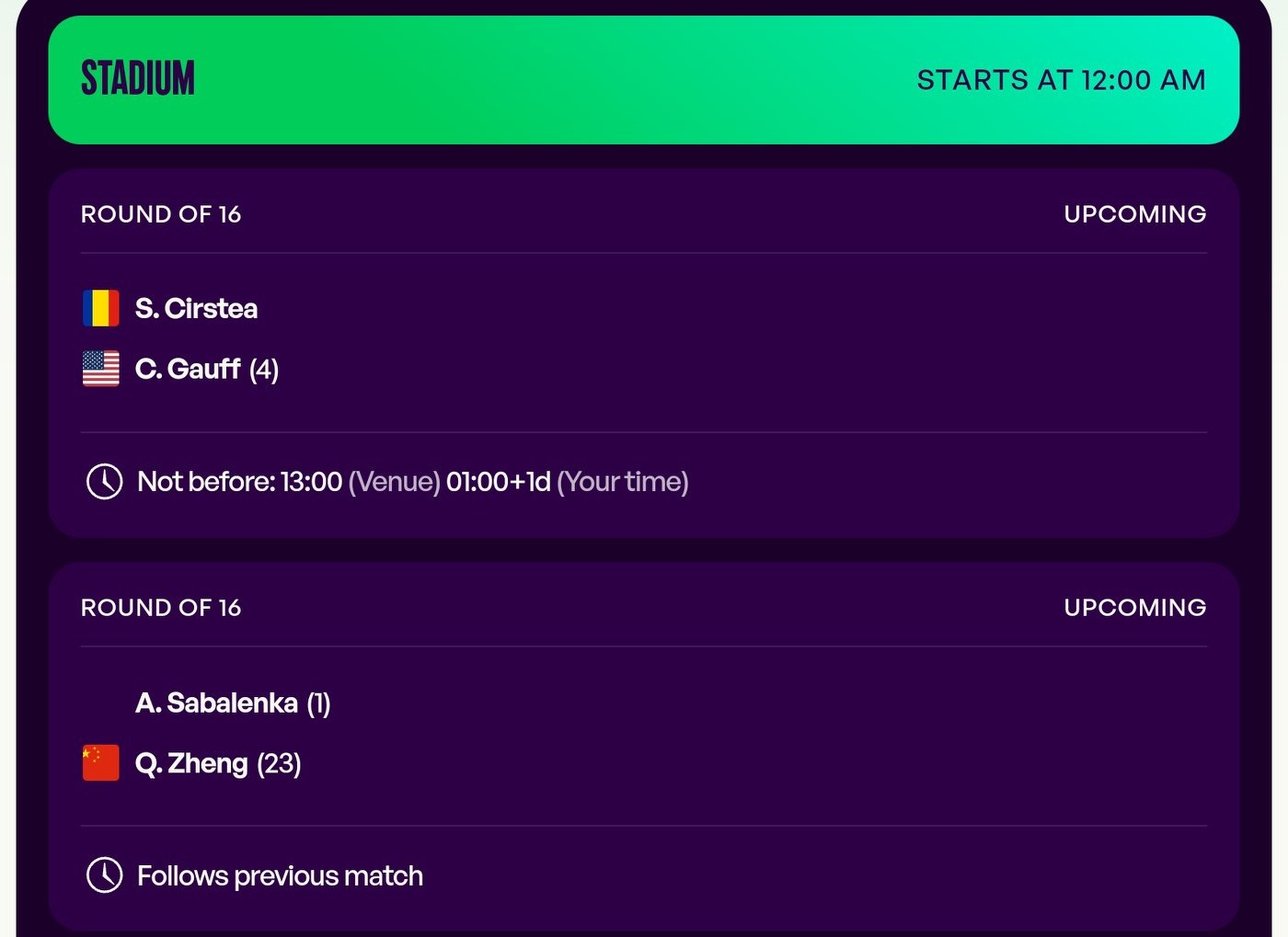Click the green Stadium header banner
The image size is (1288, 937).
click(552, 80)
